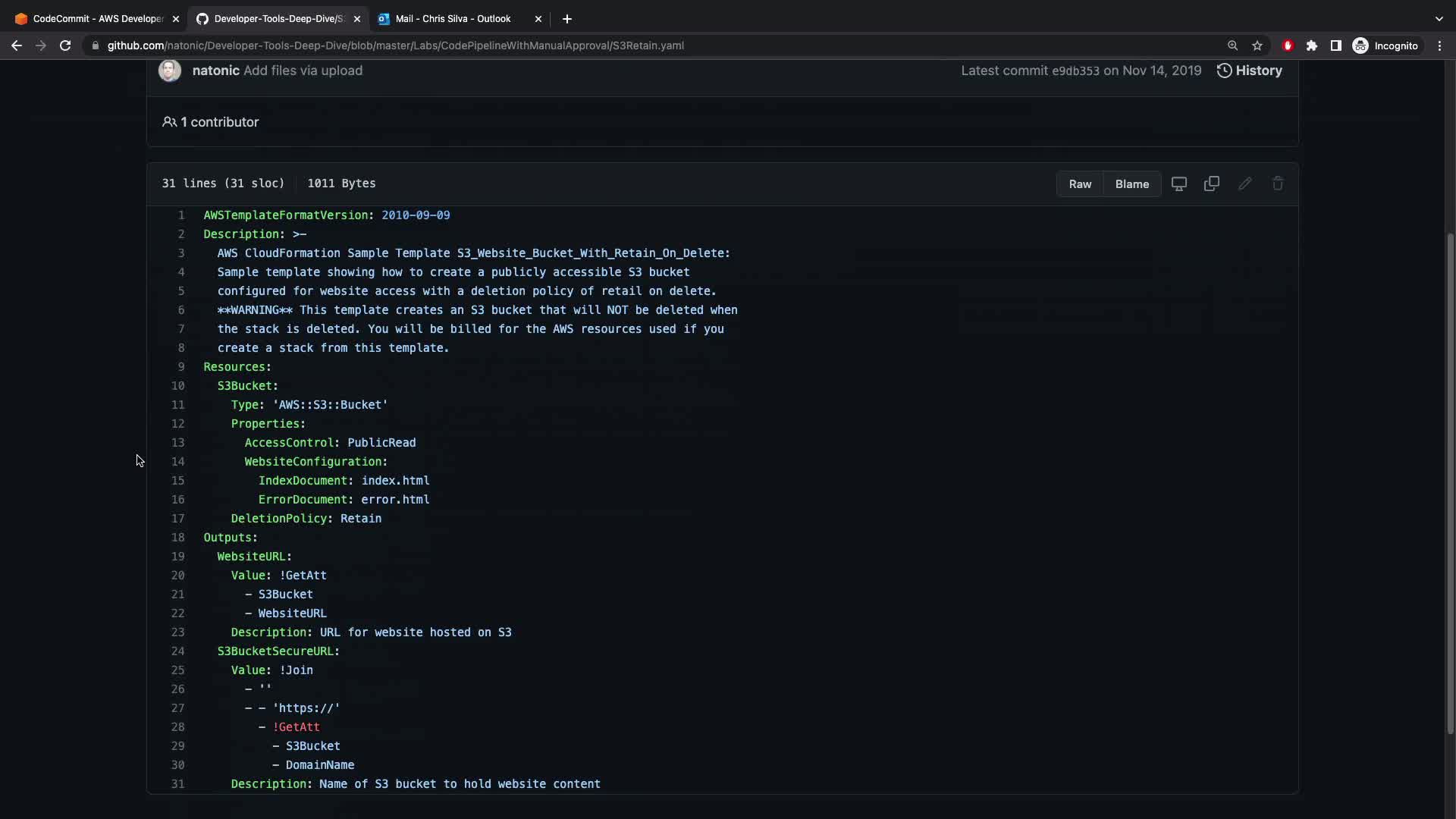Switch to the Mail Chris Silva Outlook tab

pyautogui.click(x=453, y=18)
